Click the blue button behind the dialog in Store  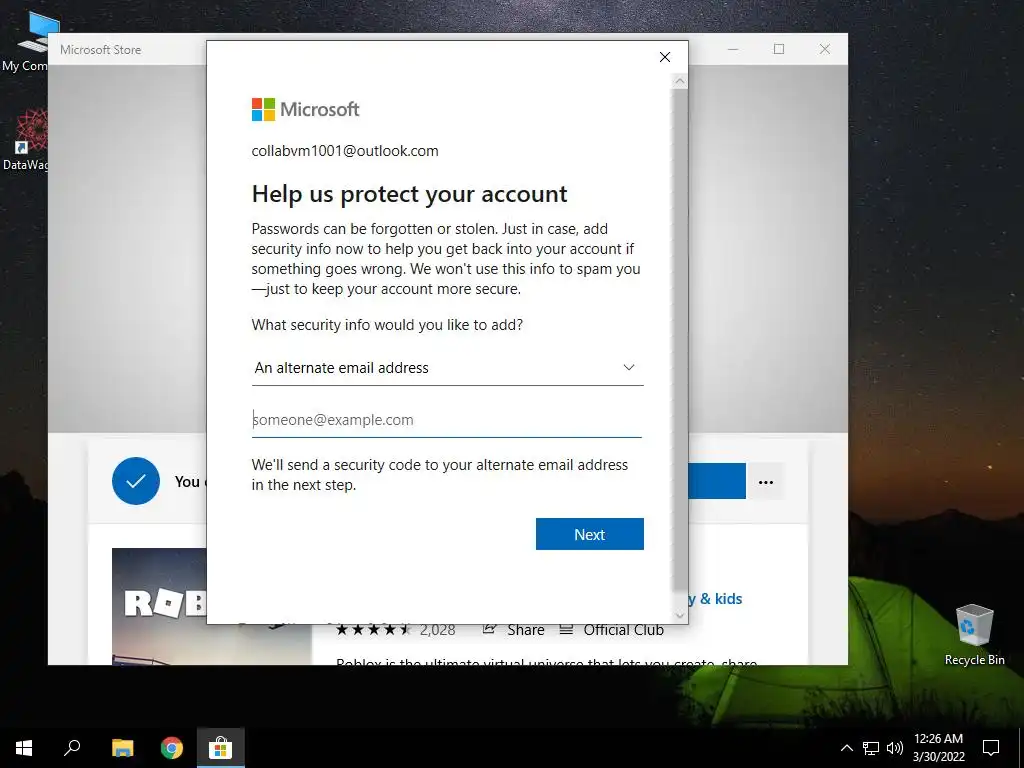click(717, 481)
